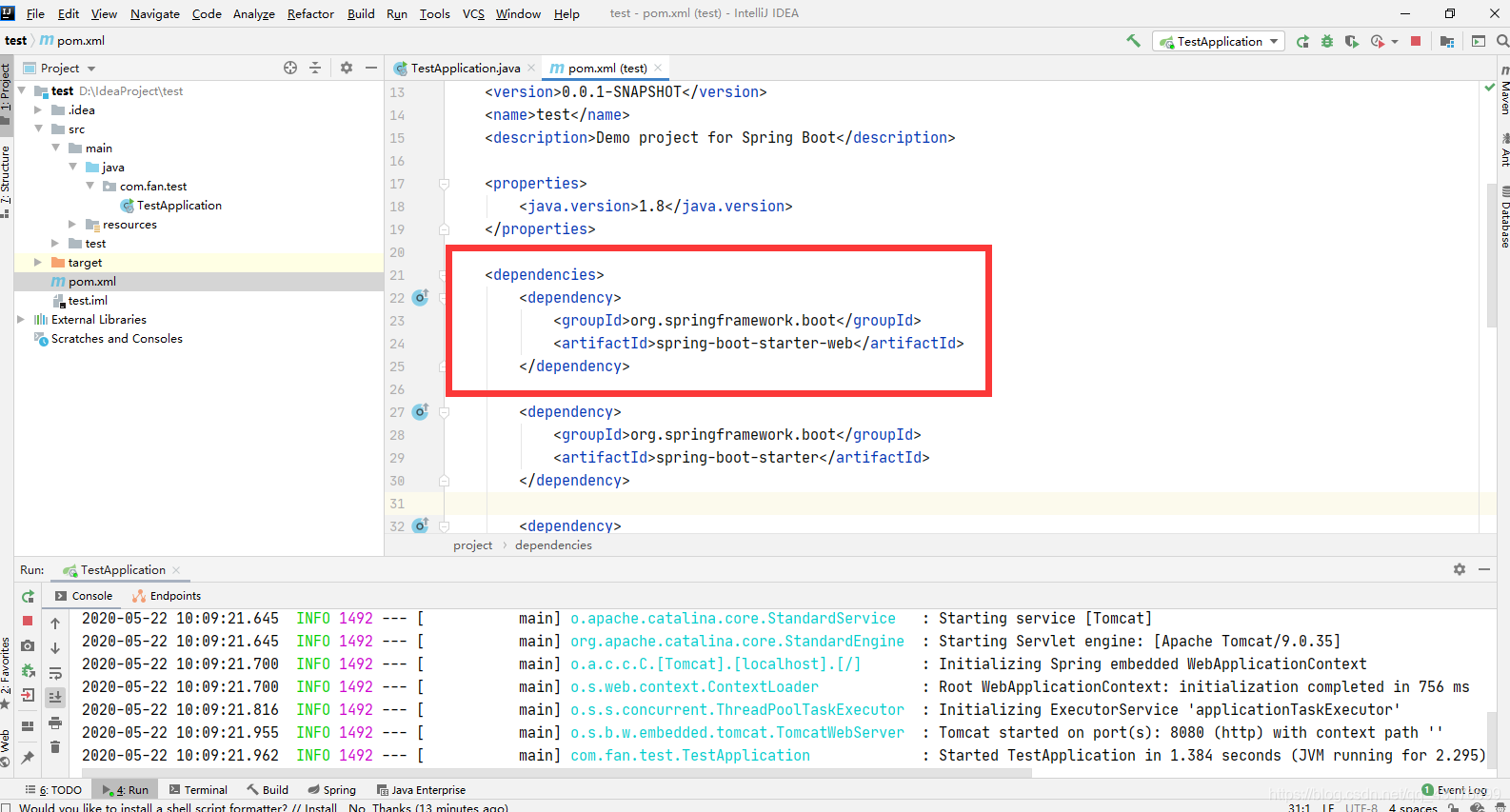1510x812 pixels.
Task: Click the Build project hammer icon
Action: point(1133,41)
